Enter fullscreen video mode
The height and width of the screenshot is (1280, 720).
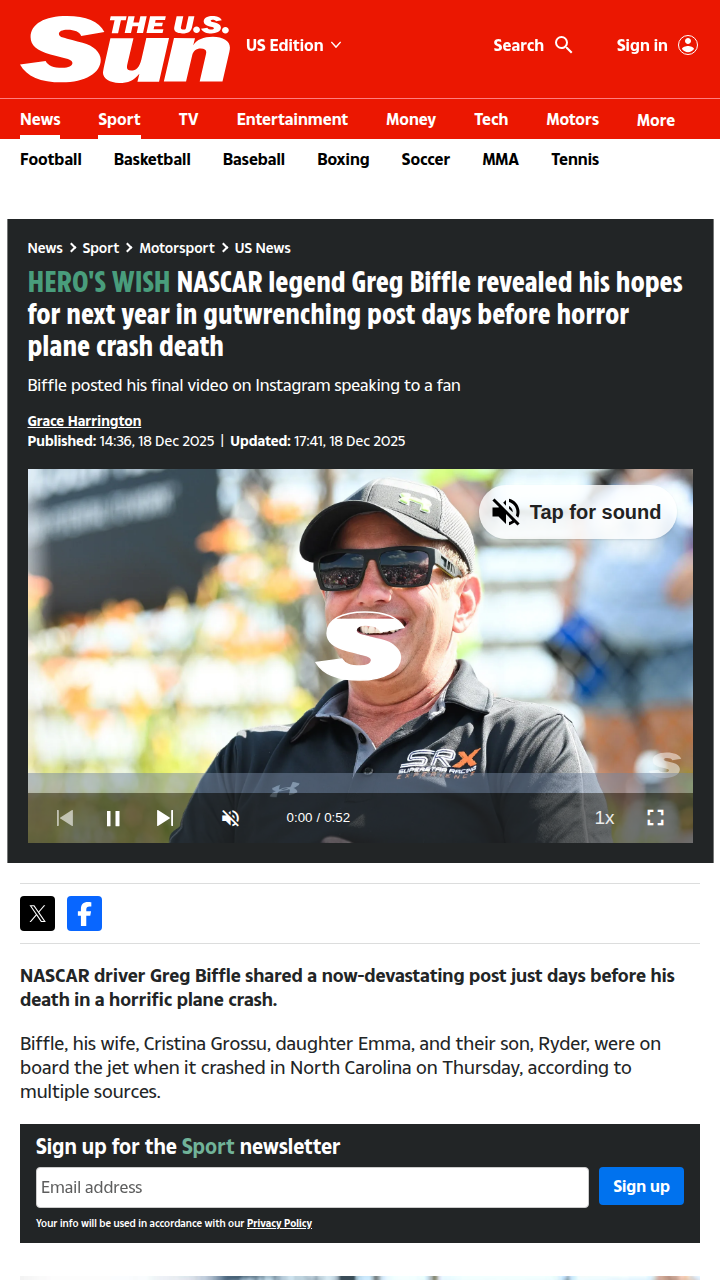(x=655, y=818)
